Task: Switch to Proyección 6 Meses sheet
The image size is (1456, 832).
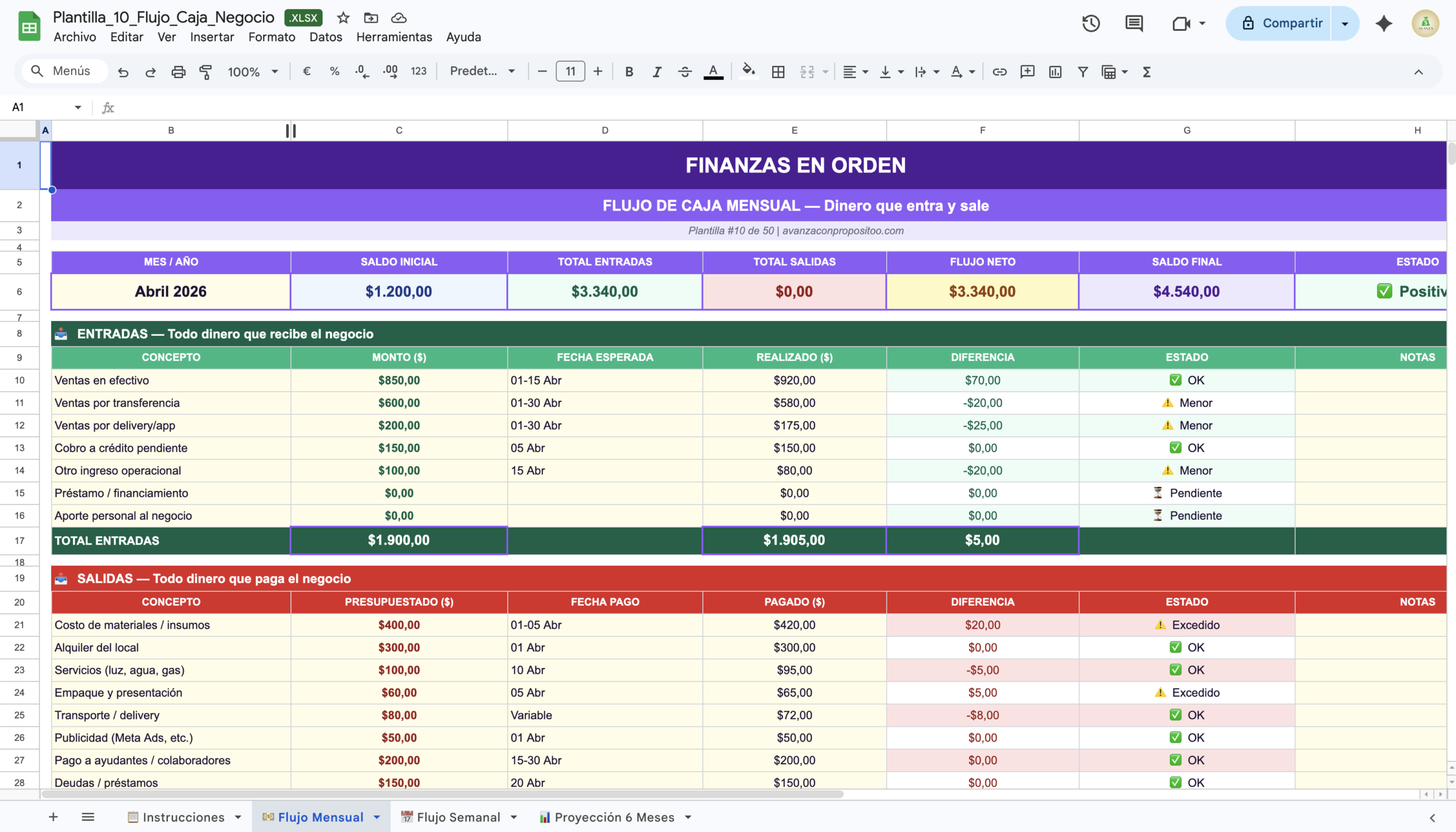Action: click(x=614, y=817)
